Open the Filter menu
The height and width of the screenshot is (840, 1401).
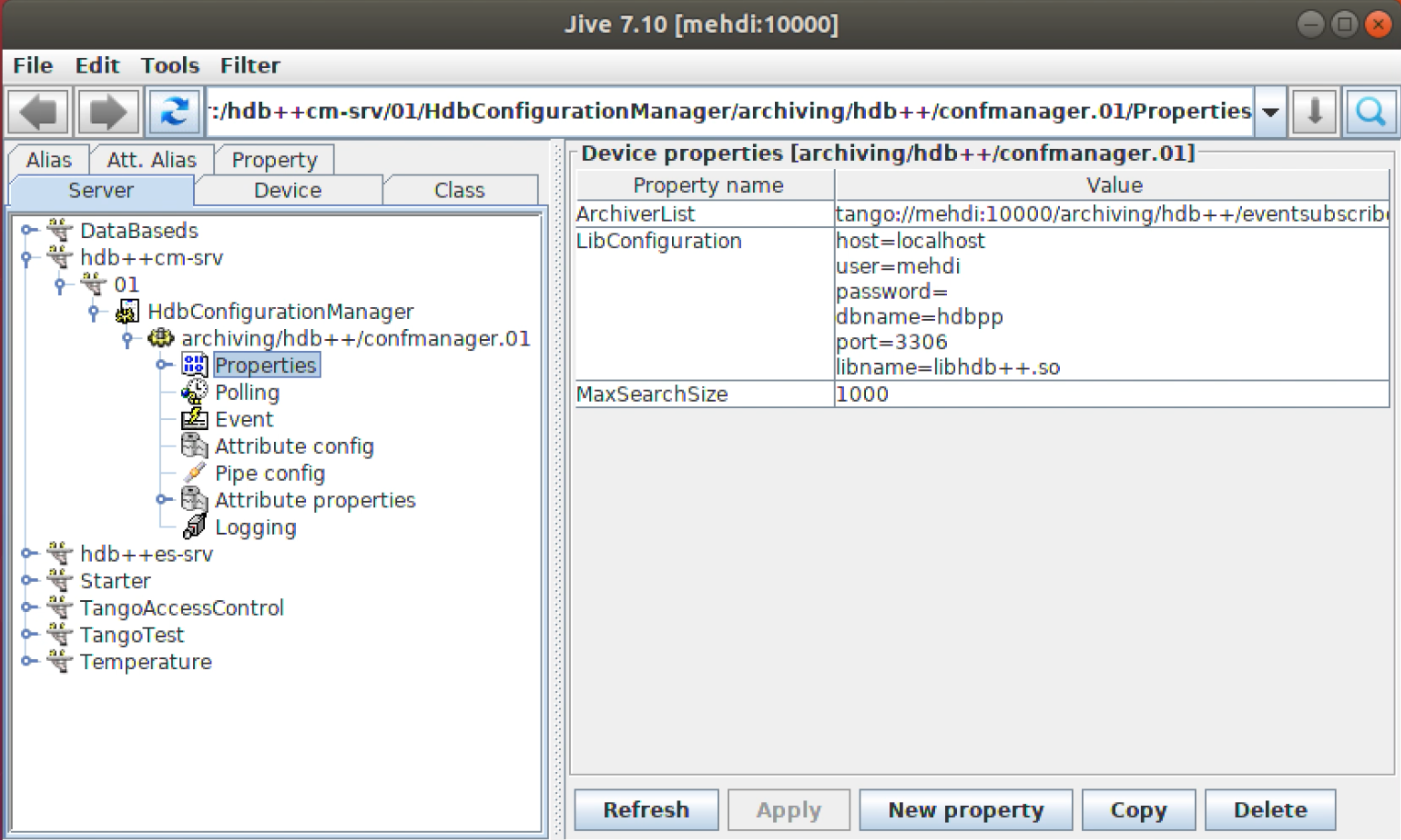click(x=249, y=65)
